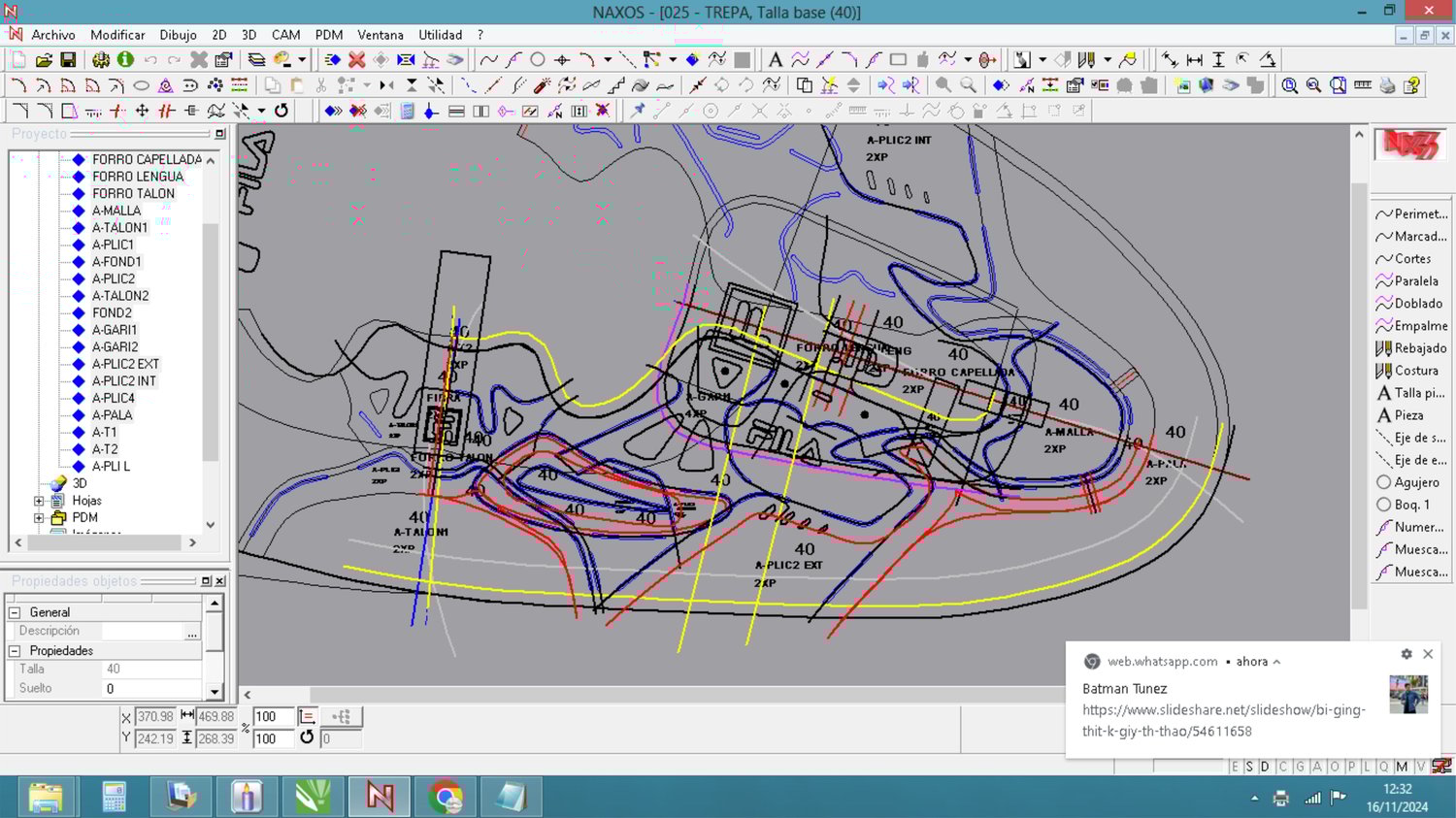Print using the printer toolbar icon

click(x=1387, y=85)
